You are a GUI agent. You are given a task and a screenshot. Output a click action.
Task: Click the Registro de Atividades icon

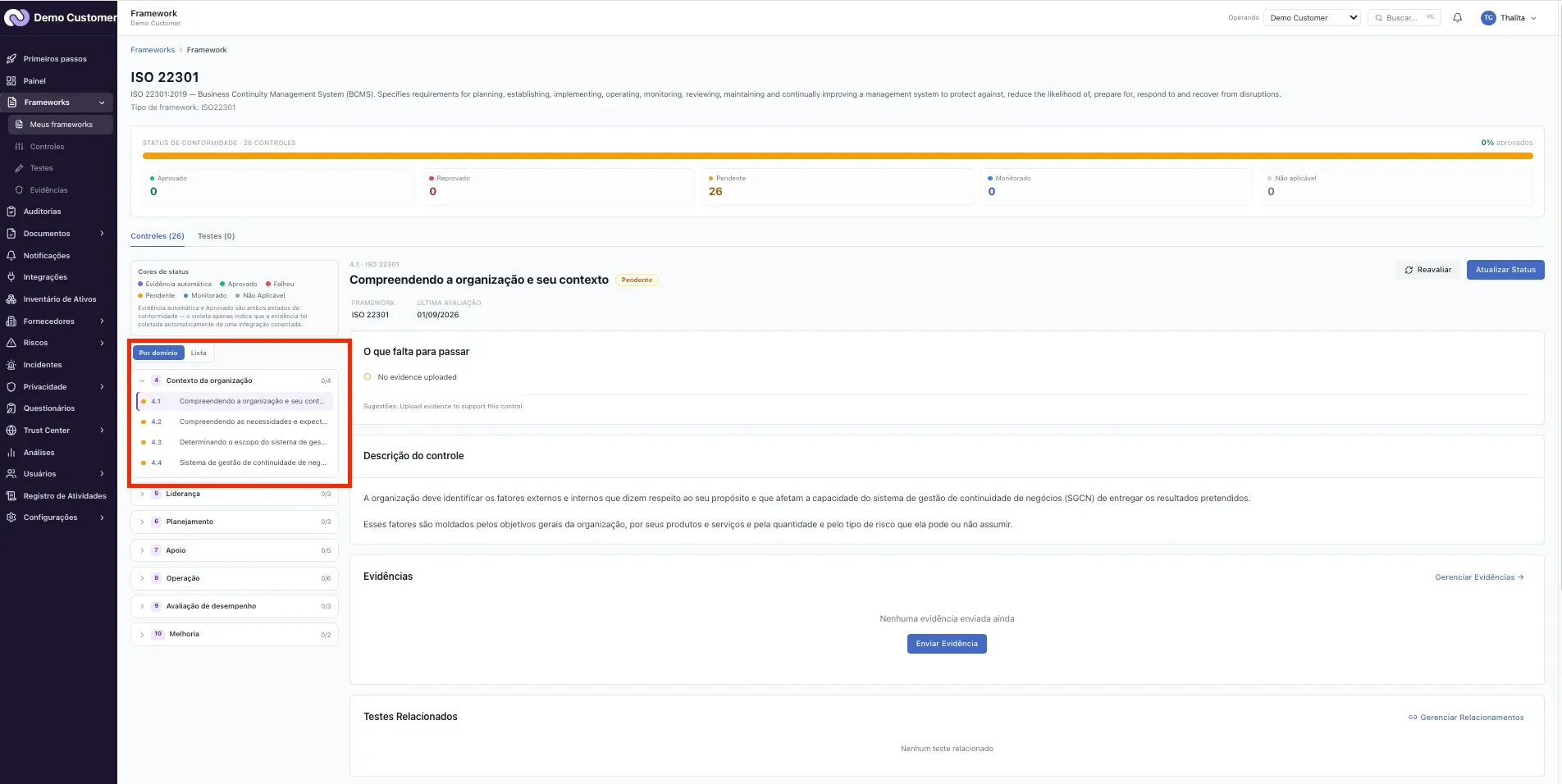[11, 496]
